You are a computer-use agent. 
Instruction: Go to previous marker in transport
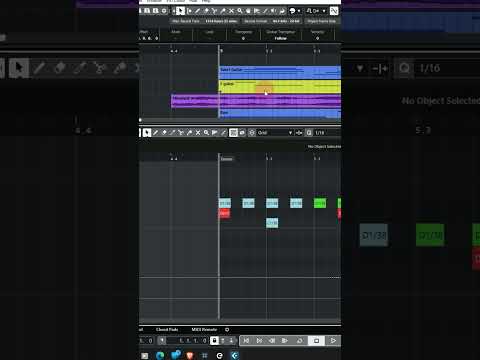tap(246, 341)
